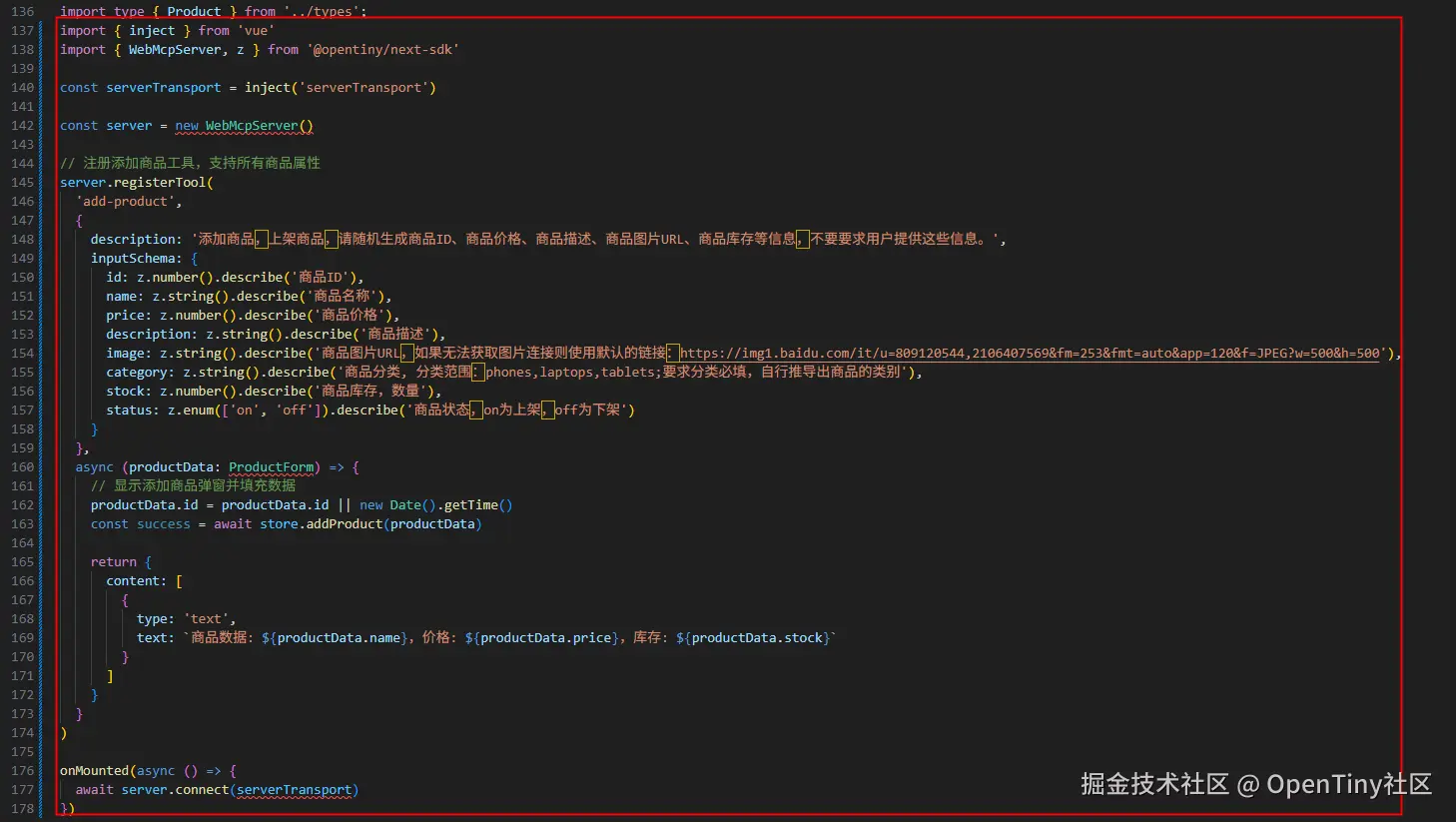Click the '@opentiny/next-sdk' import path
Viewport: 1456px width, 822px height.
click(x=382, y=50)
